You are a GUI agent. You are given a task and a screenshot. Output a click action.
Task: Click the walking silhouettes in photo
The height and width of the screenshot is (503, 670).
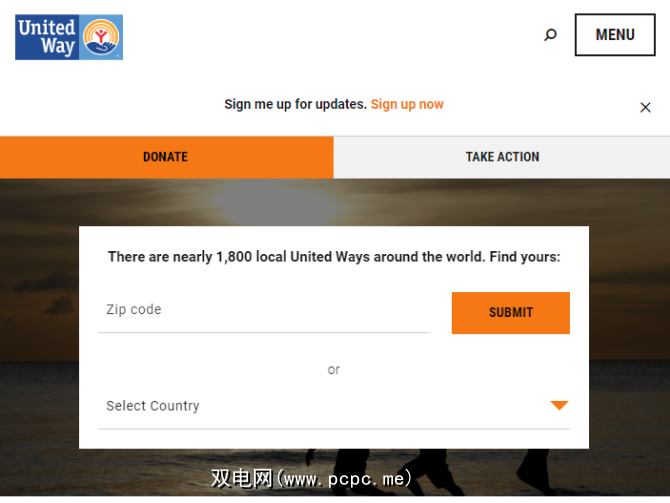(427, 472)
